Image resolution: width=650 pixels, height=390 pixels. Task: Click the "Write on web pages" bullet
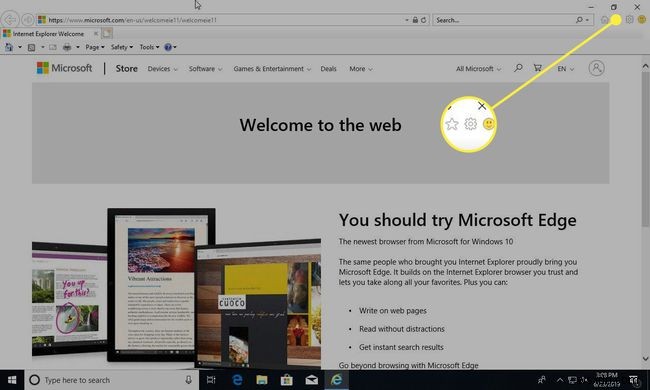click(x=393, y=310)
